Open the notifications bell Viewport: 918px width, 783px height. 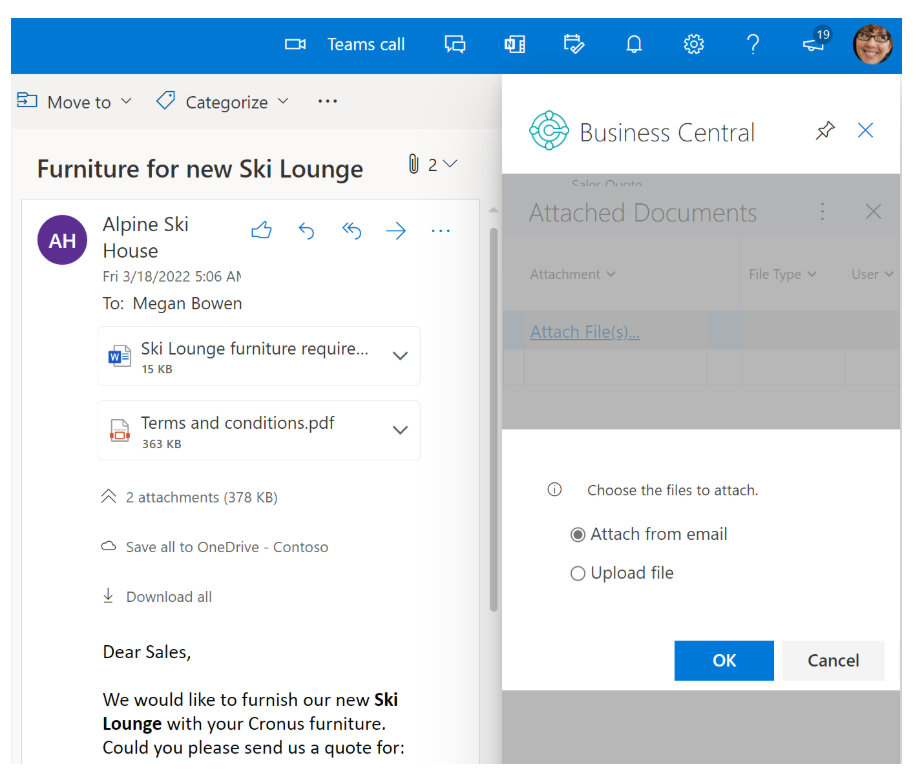click(634, 45)
